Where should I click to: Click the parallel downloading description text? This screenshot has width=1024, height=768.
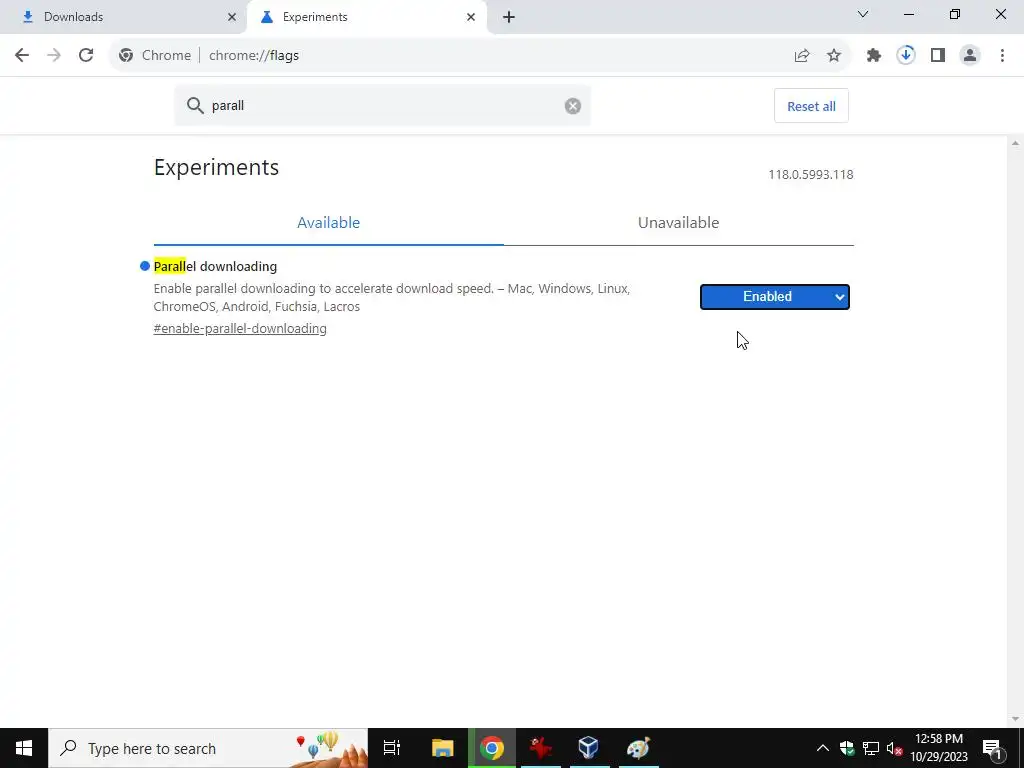(x=392, y=297)
